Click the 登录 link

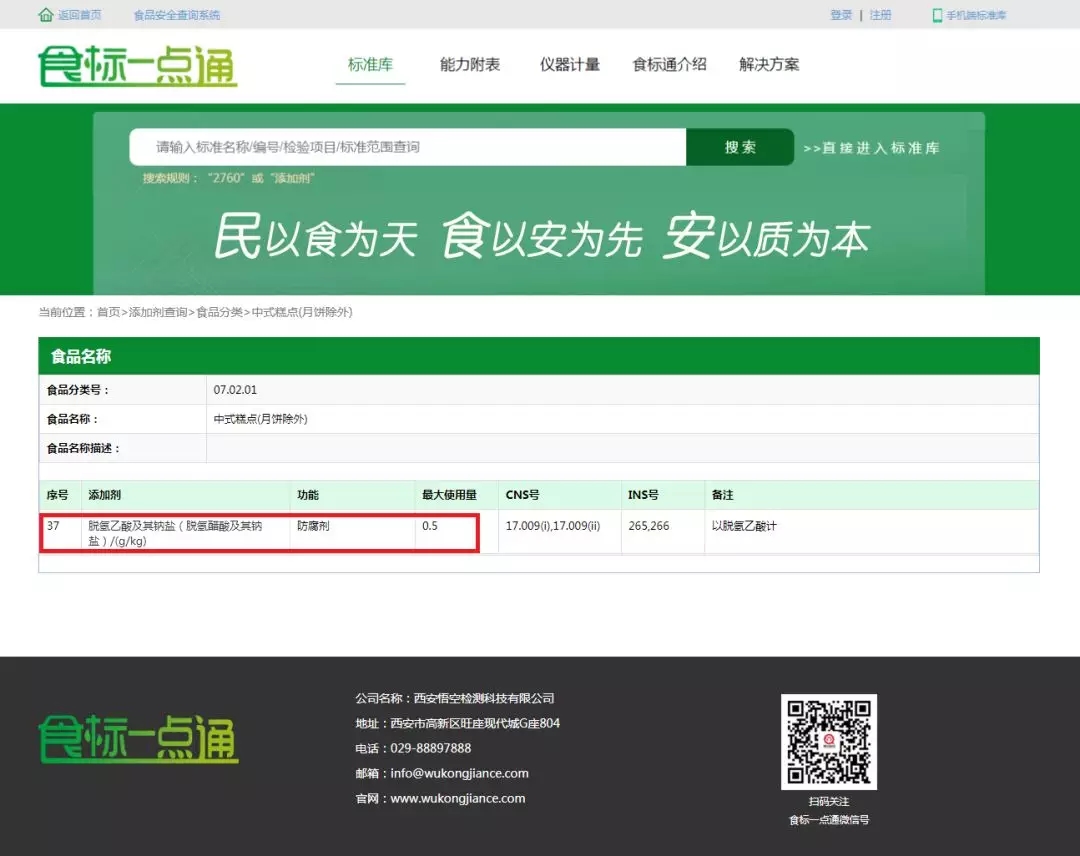841,15
